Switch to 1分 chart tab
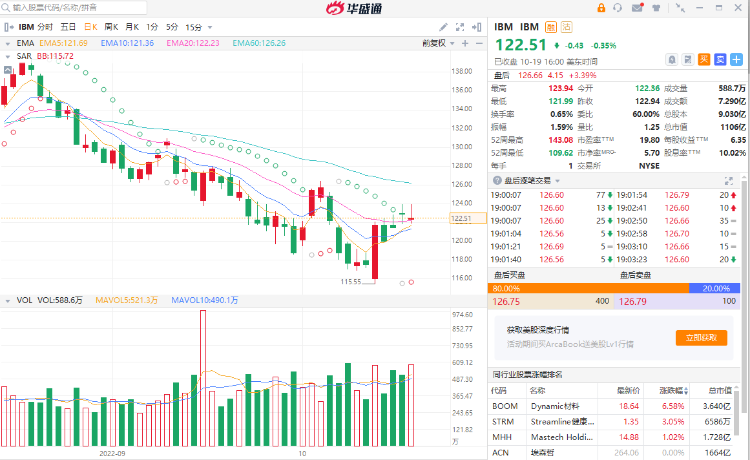 [152, 27]
